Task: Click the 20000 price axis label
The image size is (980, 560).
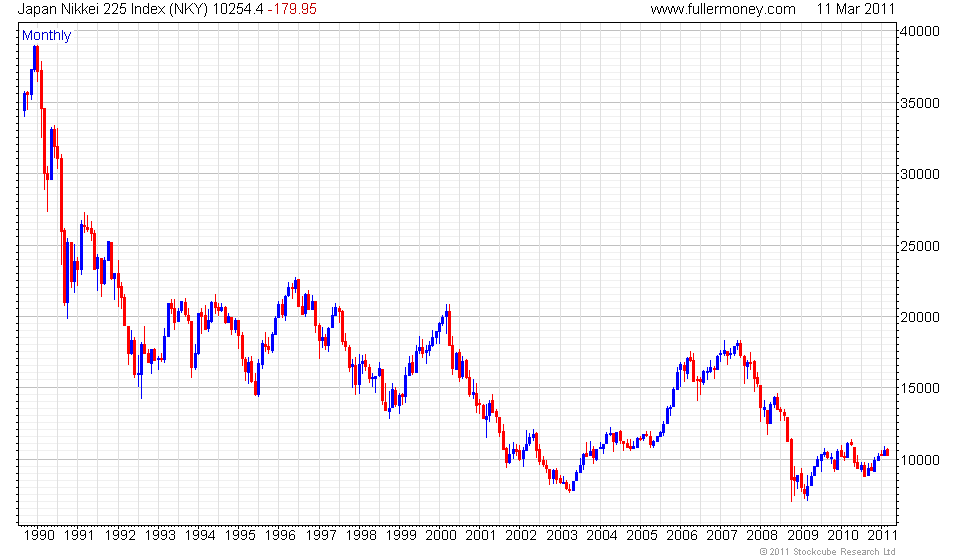Action: (919, 318)
